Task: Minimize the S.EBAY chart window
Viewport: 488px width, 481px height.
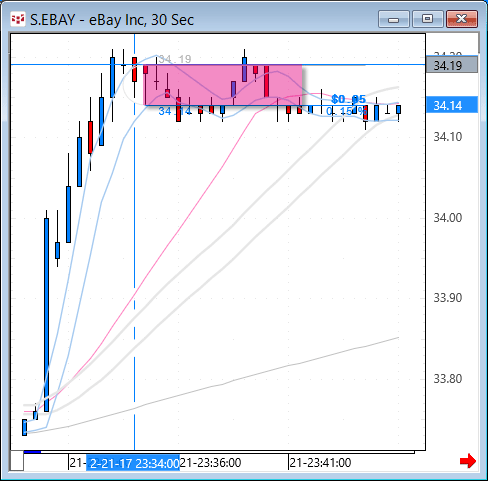Action: 394,19
